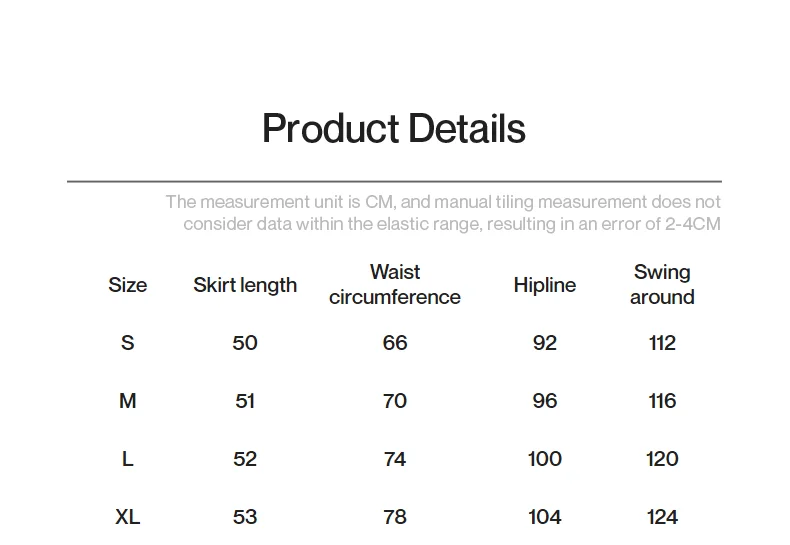Select the XL size row label

127,517
